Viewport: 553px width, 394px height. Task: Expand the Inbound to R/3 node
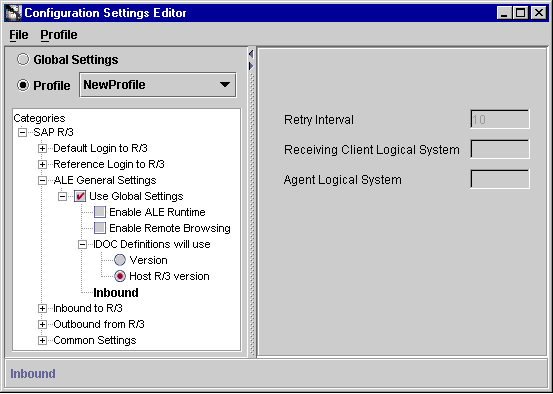(x=42, y=309)
